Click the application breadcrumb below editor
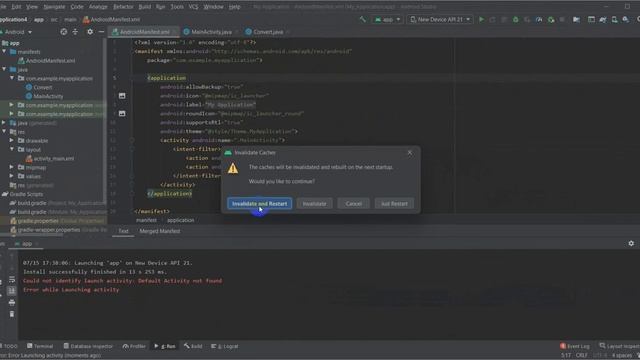The width and height of the screenshot is (640, 360). click(x=180, y=220)
